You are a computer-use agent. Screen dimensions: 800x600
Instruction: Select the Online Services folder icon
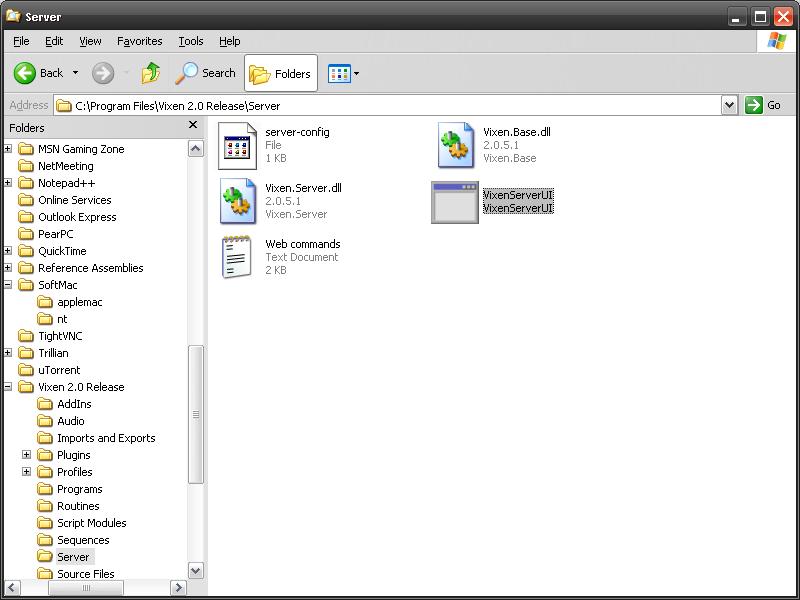click(x=26, y=200)
